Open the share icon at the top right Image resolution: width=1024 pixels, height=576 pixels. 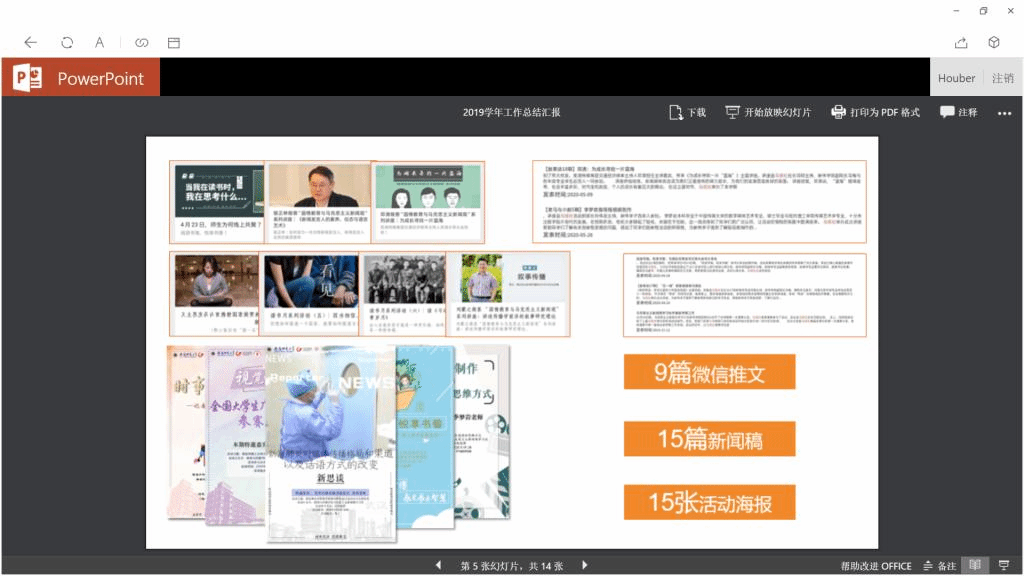click(961, 43)
